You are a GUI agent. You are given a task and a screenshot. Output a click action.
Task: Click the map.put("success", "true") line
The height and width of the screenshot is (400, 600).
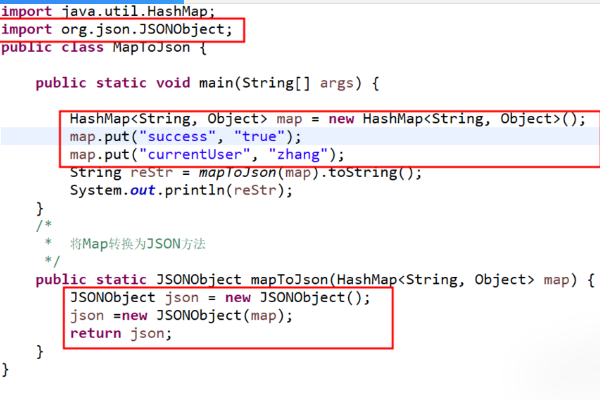(x=185, y=137)
